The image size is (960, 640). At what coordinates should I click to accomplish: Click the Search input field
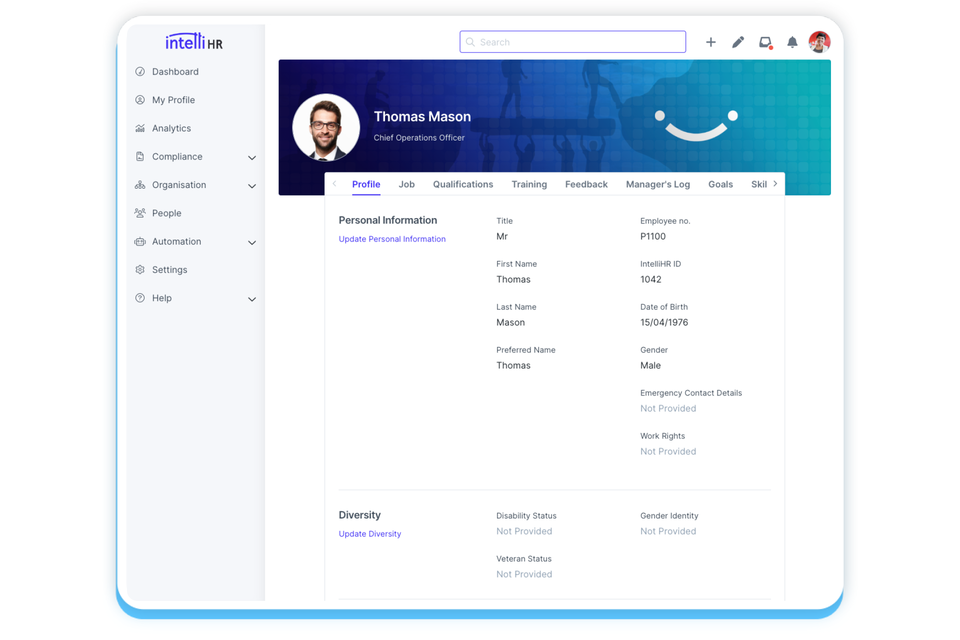point(572,42)
